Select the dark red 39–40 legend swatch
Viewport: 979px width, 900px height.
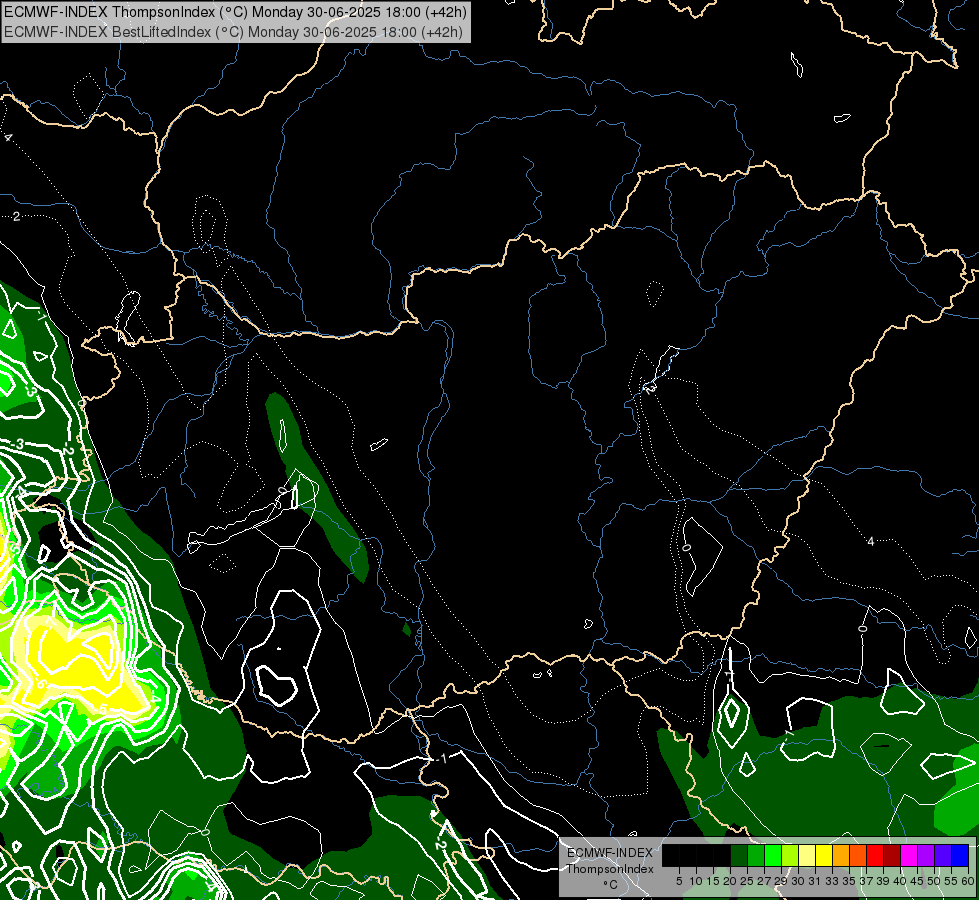tap(892, 855)
